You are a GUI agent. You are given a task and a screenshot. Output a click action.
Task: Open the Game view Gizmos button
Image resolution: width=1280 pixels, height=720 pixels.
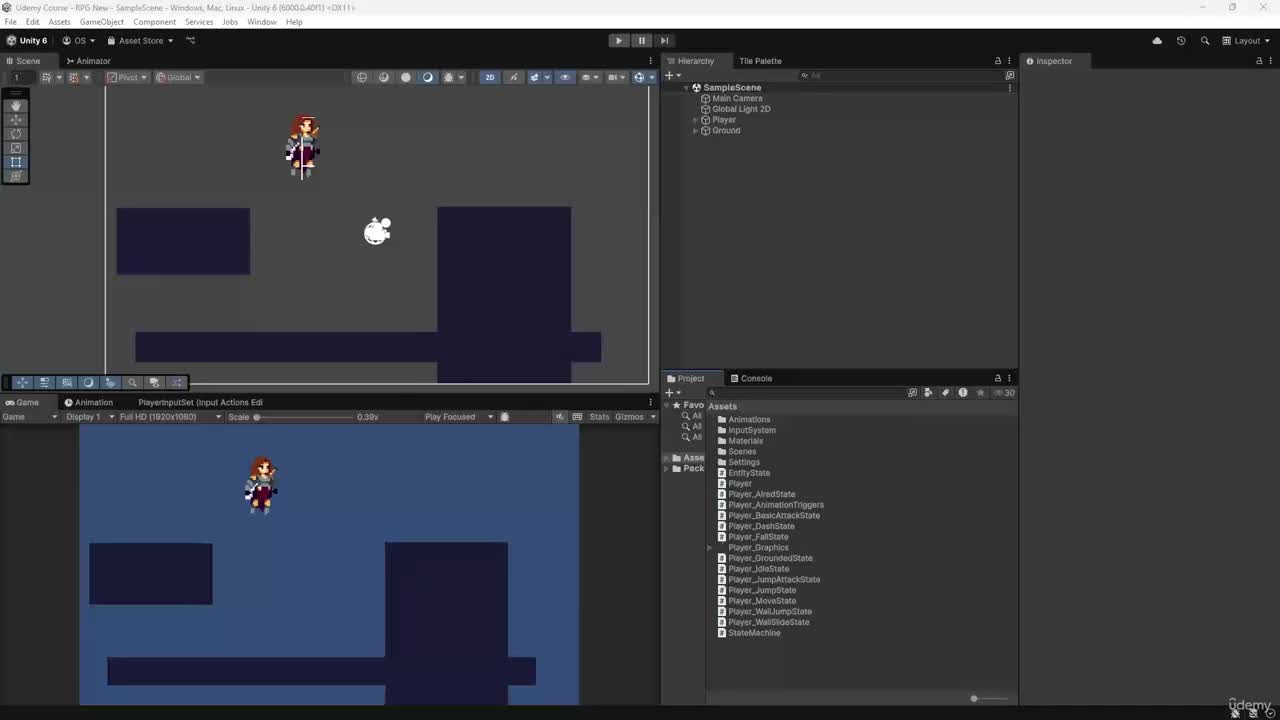629,417
